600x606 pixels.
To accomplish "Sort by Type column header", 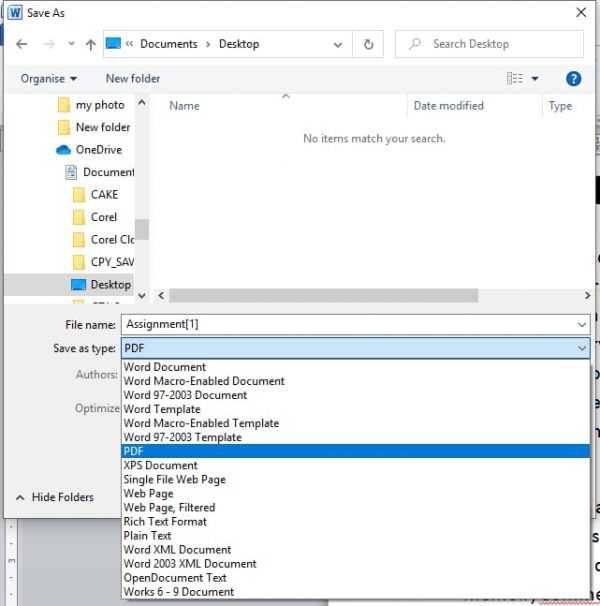I will [560, 106].
